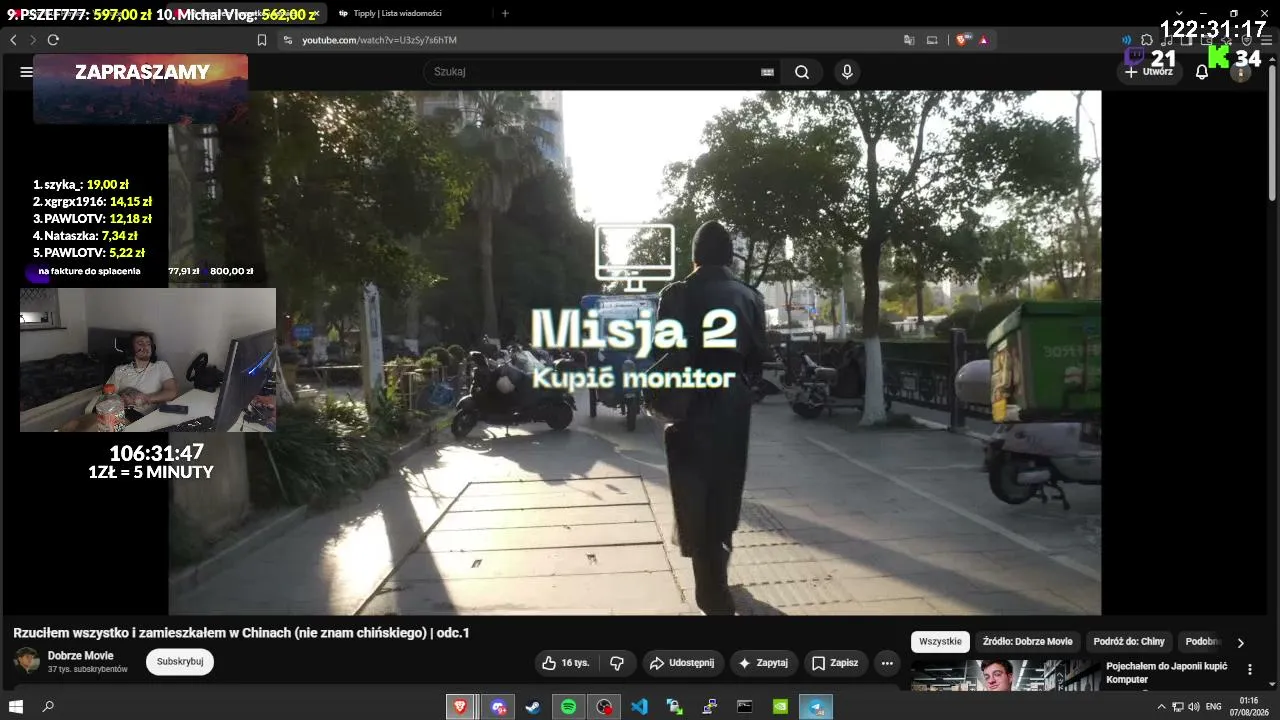Open options menu for the Japonia video suggestion

[x=1249, y=669]
